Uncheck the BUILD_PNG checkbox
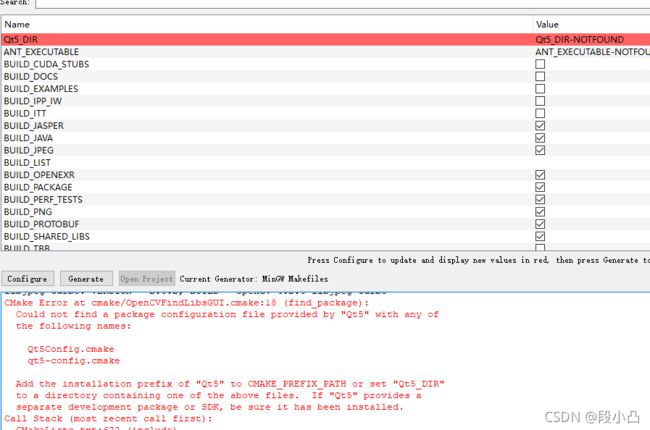This screenshot has width=650, height=430. pos(540,212)
